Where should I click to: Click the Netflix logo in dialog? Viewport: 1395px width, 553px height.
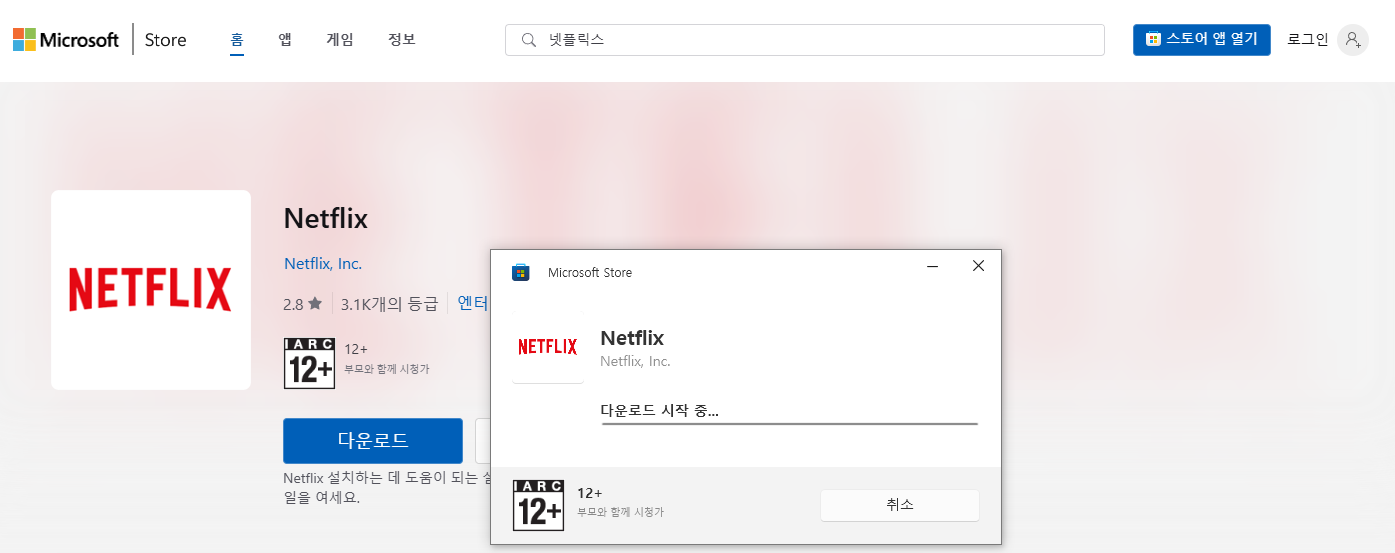pyautogui.click(x=548, y=347)
